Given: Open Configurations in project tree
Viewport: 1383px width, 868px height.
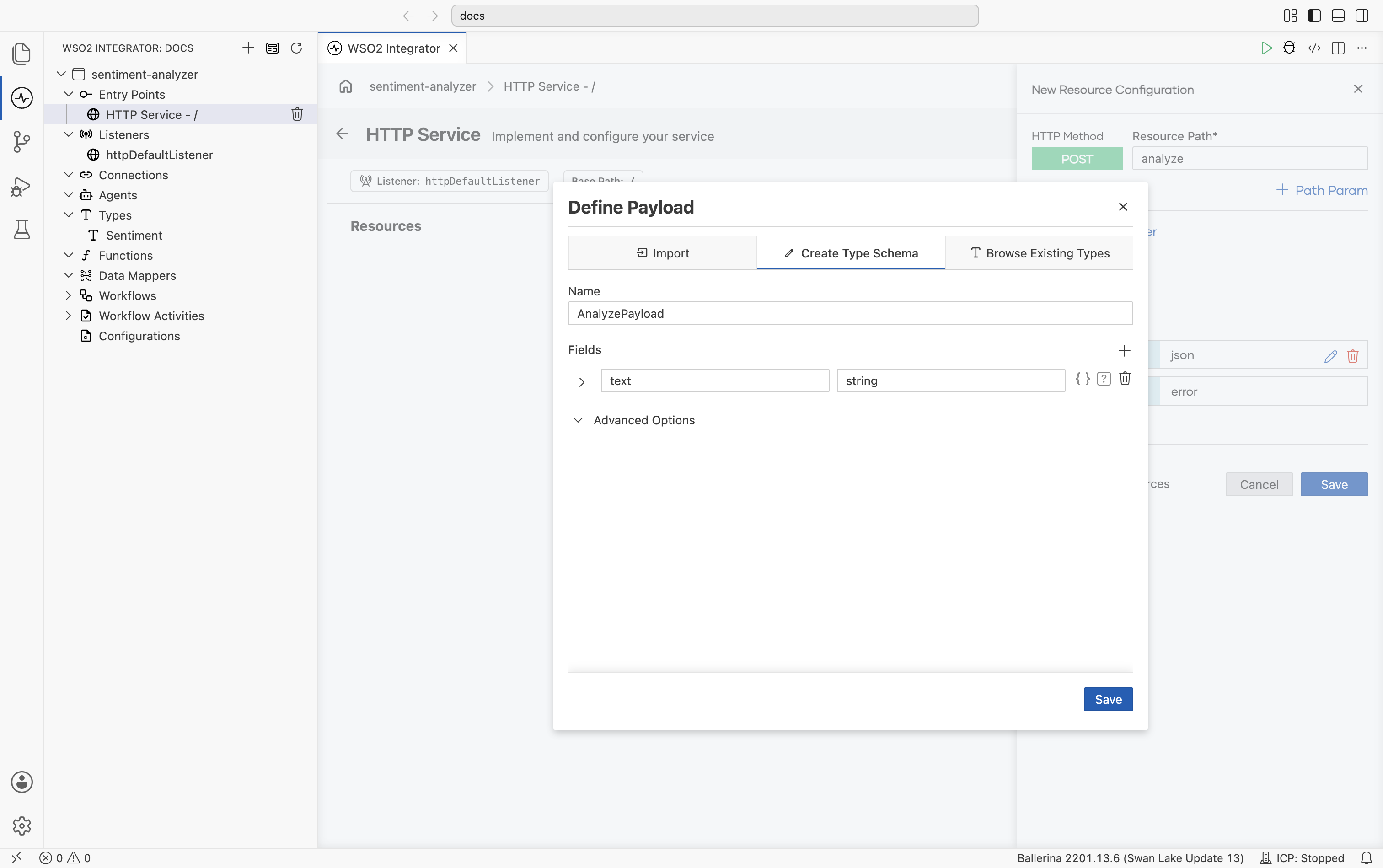Looking at the screenshot, I should pyautogui.click(x=139, y=336).
